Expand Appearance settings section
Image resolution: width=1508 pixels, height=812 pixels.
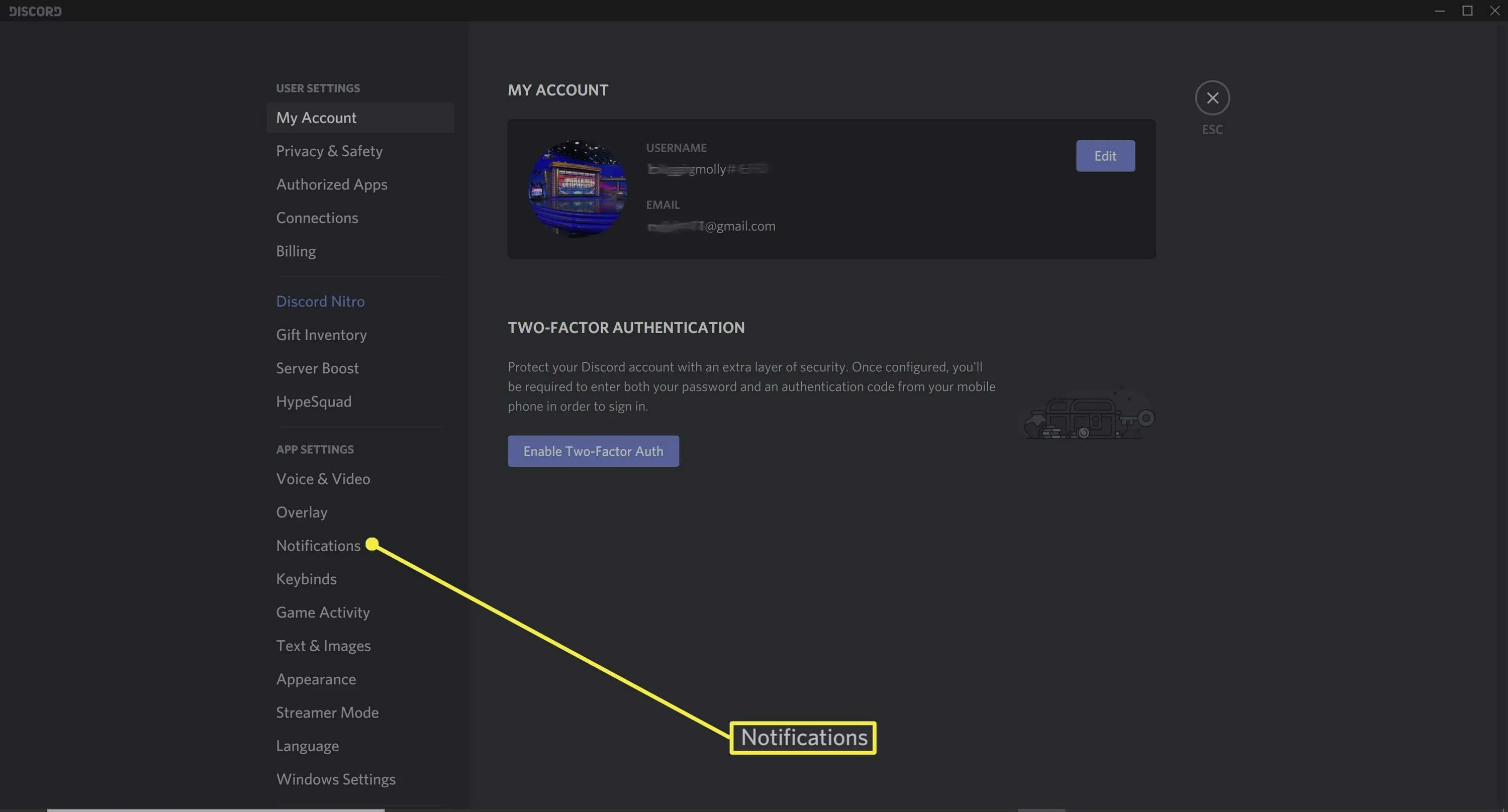tap(316, 678)
